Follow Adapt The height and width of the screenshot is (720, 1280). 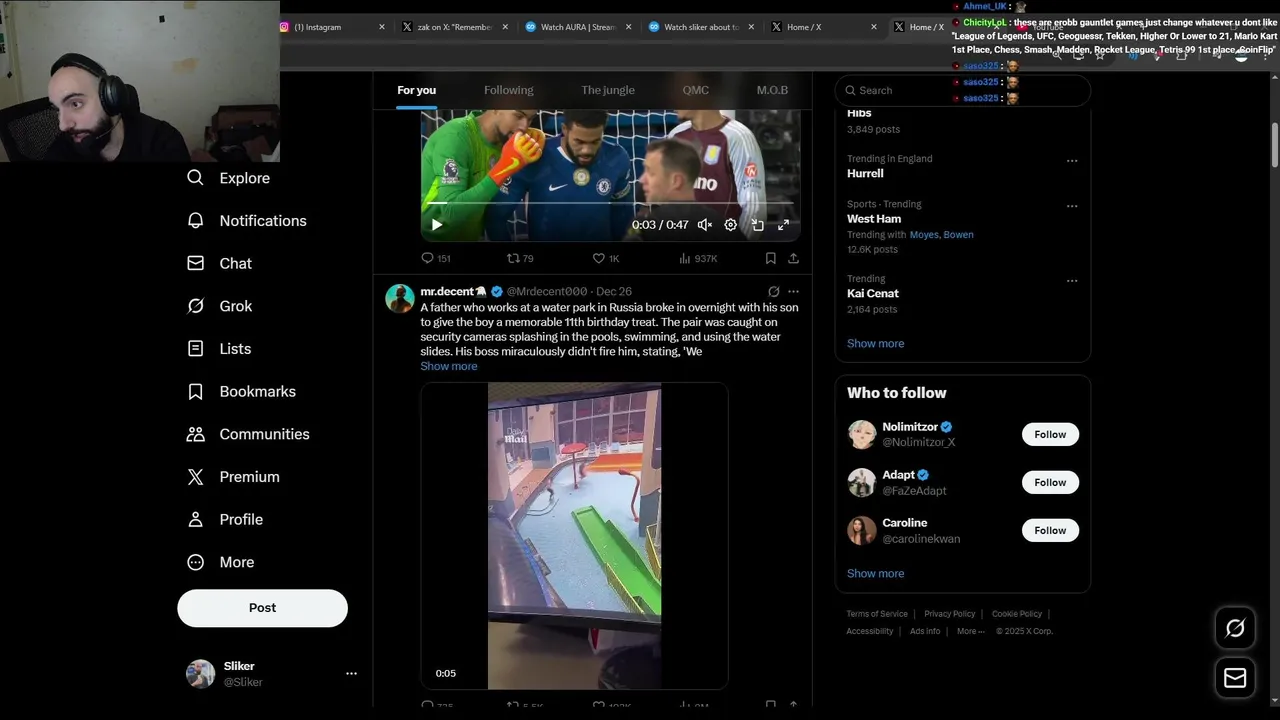1050,483
